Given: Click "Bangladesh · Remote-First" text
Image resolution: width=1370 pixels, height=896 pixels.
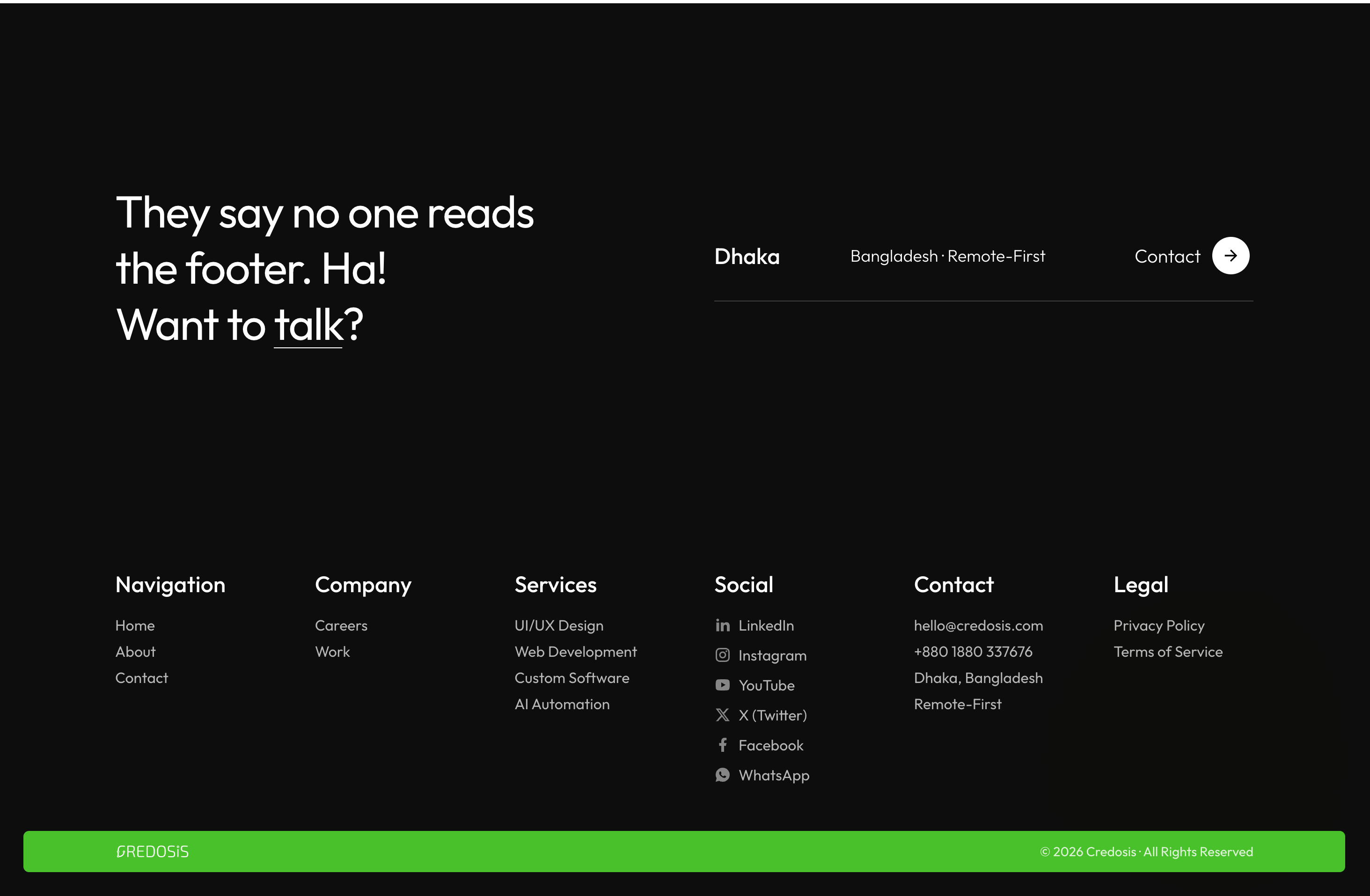Looking at the screenshot, I should pos(948,256).
